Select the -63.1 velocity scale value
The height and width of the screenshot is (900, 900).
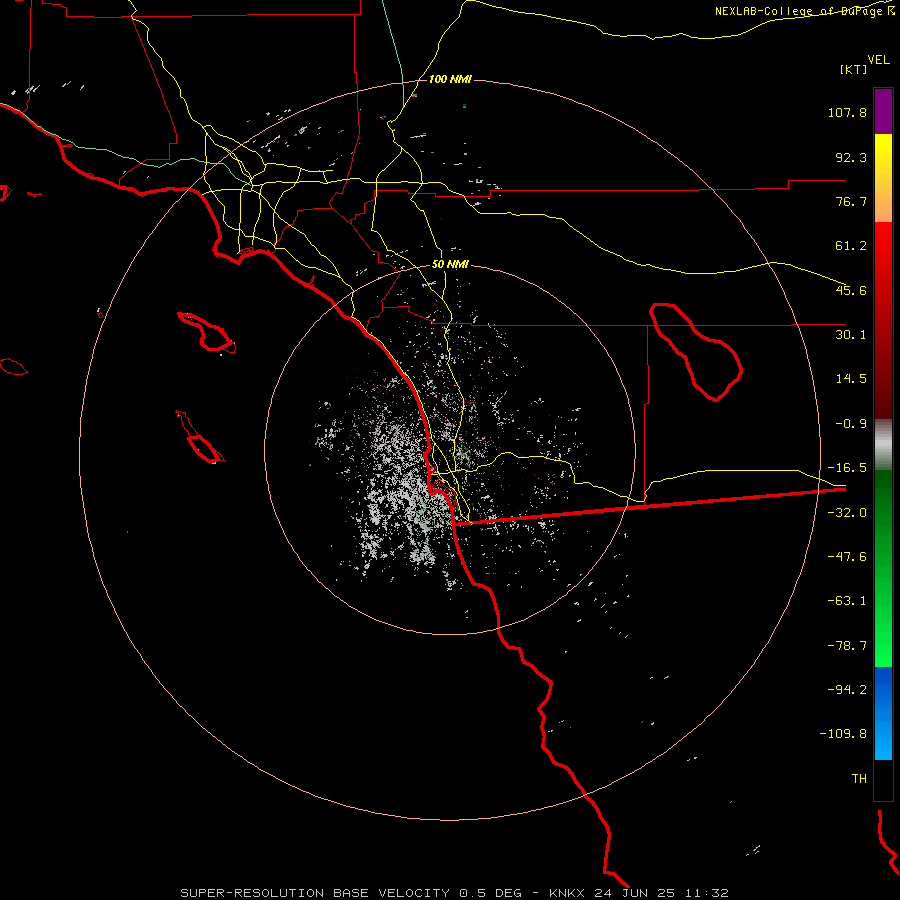click(847, 601)
